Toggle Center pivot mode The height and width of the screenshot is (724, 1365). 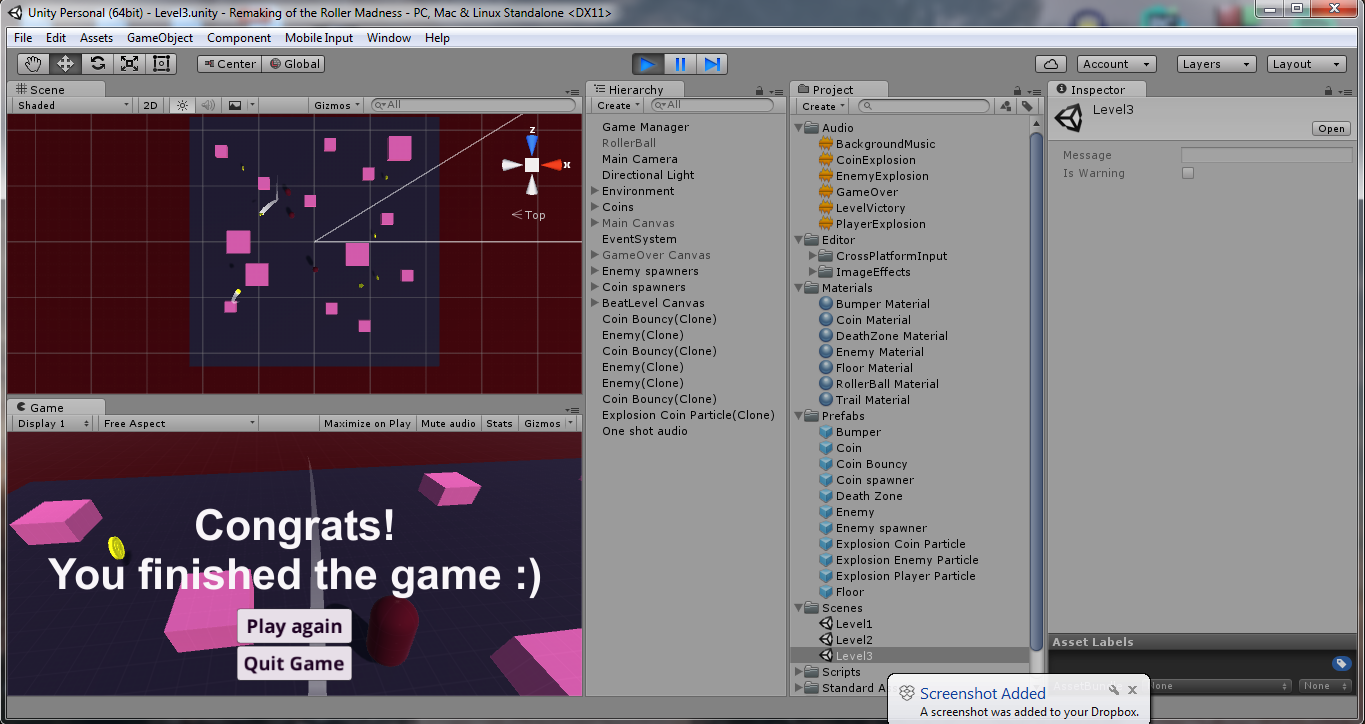click(229, 64)
